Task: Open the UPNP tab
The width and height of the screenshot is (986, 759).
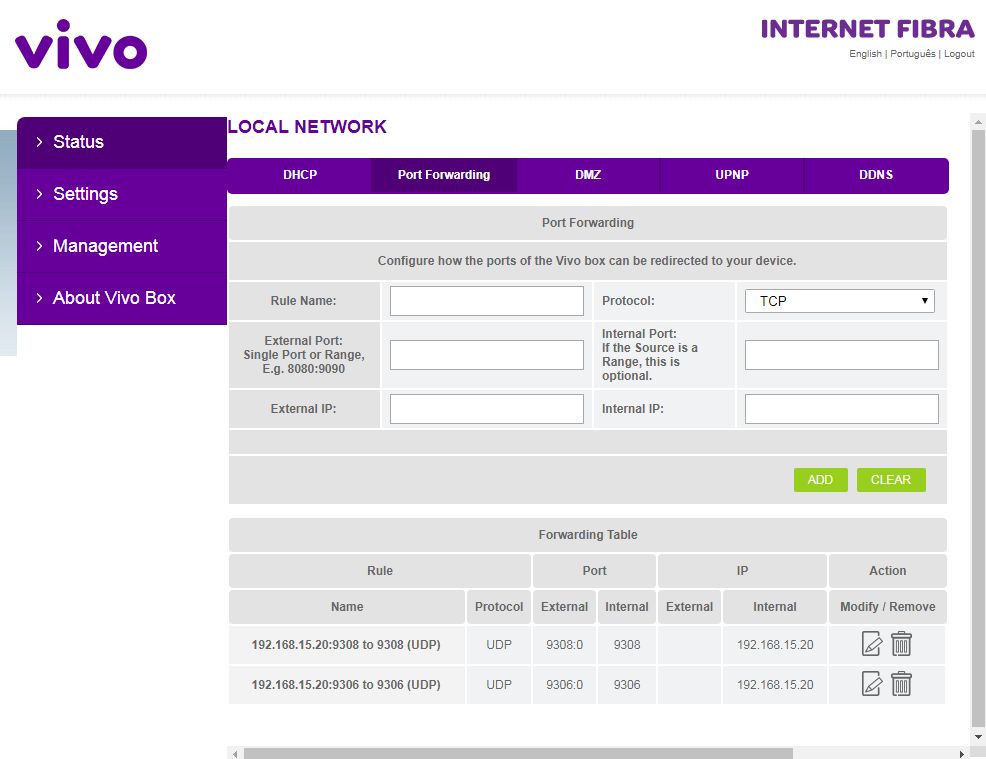Action: click(x=732, y=175)
